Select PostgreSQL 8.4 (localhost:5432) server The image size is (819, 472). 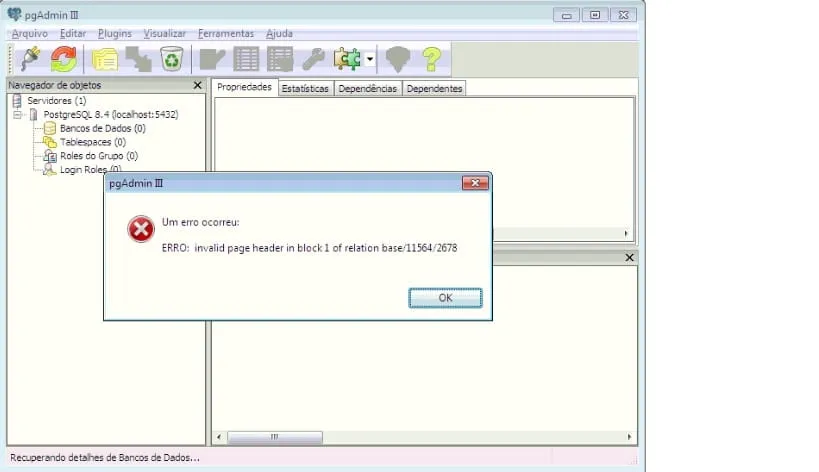[x=111, y=114]
